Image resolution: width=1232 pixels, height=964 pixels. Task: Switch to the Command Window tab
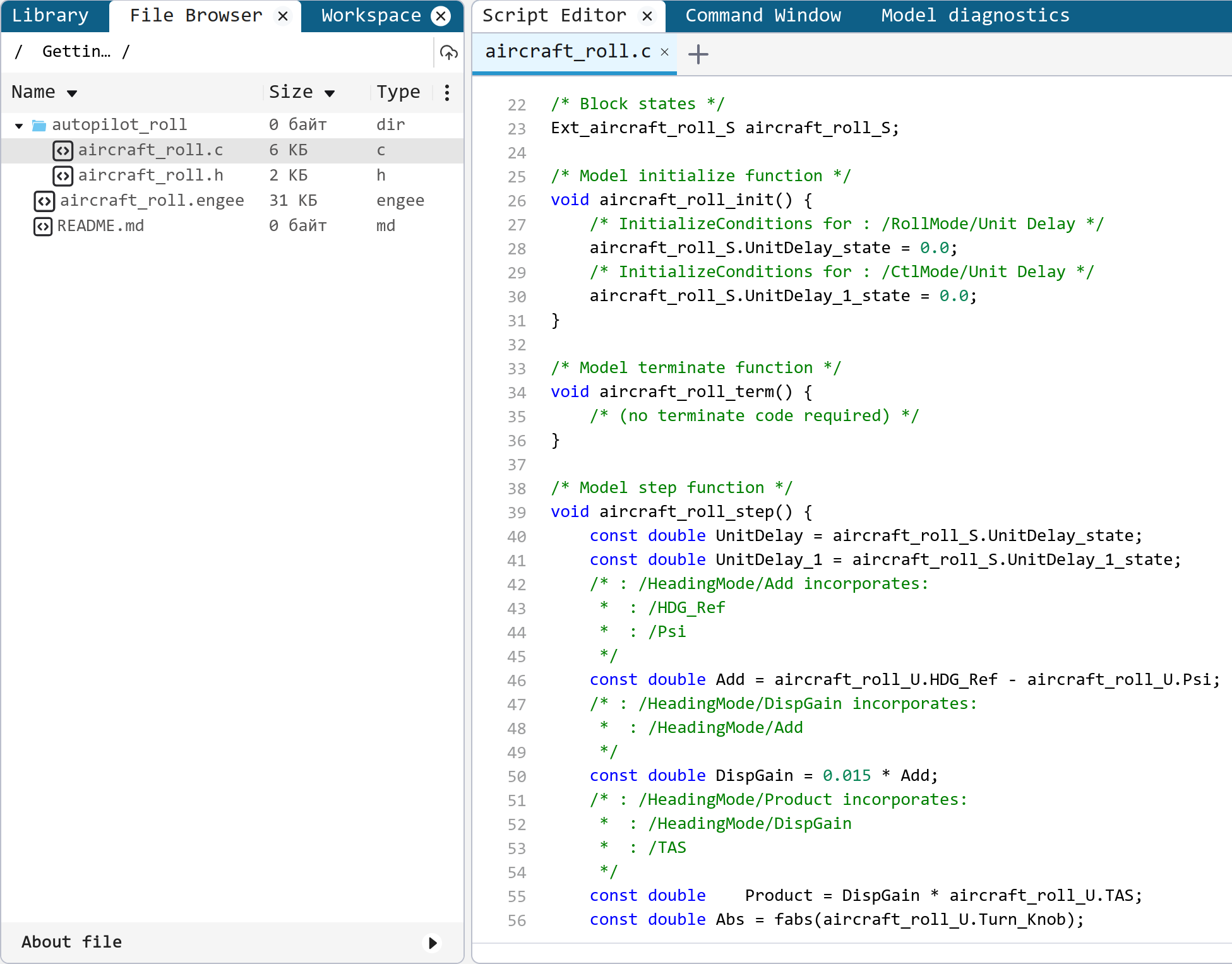(763, 15)
